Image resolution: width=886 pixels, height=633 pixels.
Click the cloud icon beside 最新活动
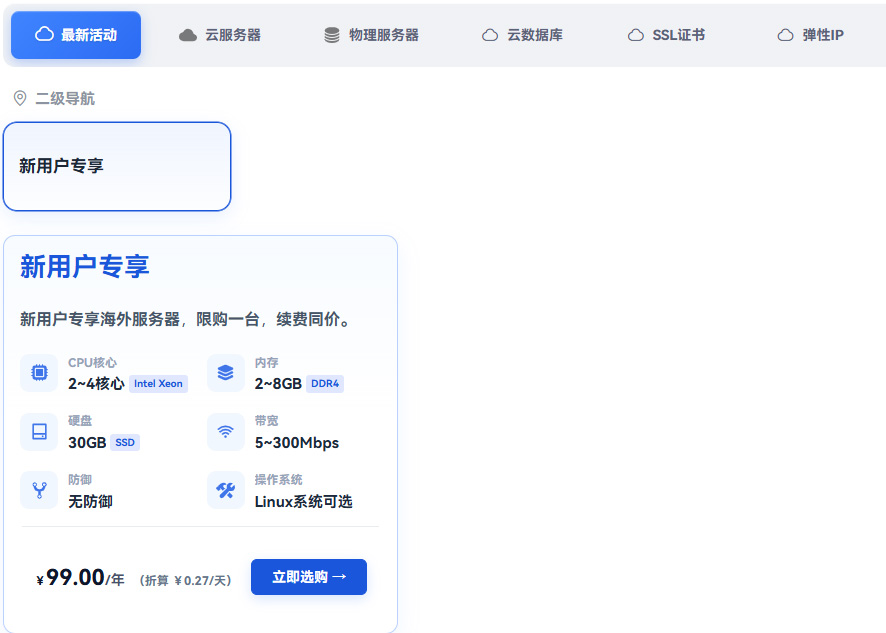[44, 34]
